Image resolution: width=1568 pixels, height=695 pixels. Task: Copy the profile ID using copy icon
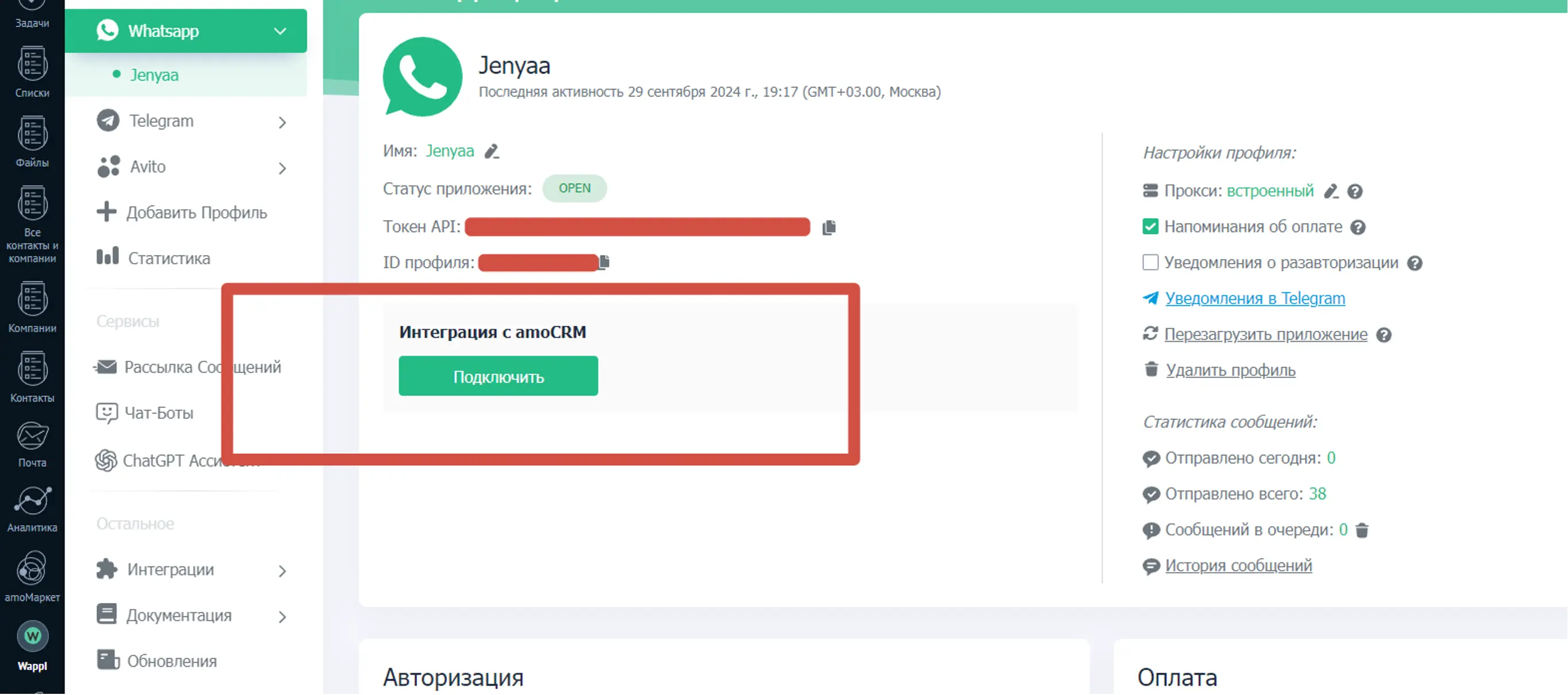pyautogui.click(x=604, y=262)
